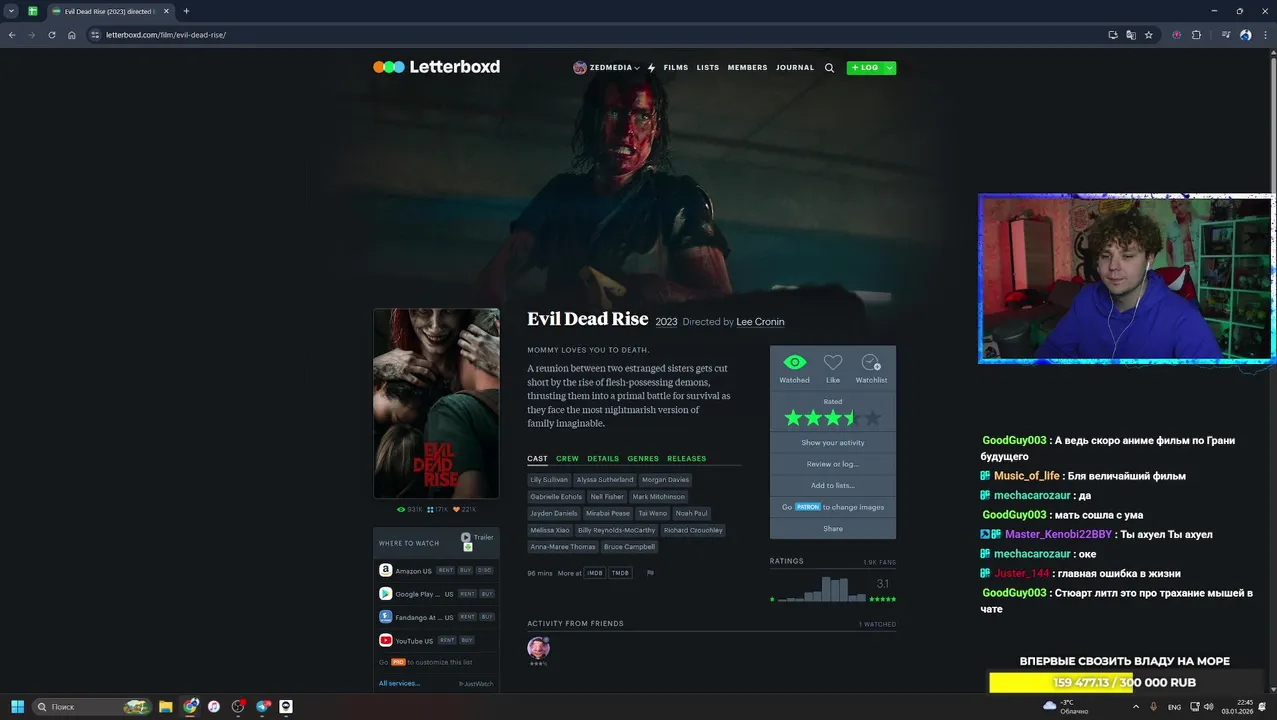
Task: Click the Evil Dead Rise poster
Action: pyautogui.click(x=436, y=403)
